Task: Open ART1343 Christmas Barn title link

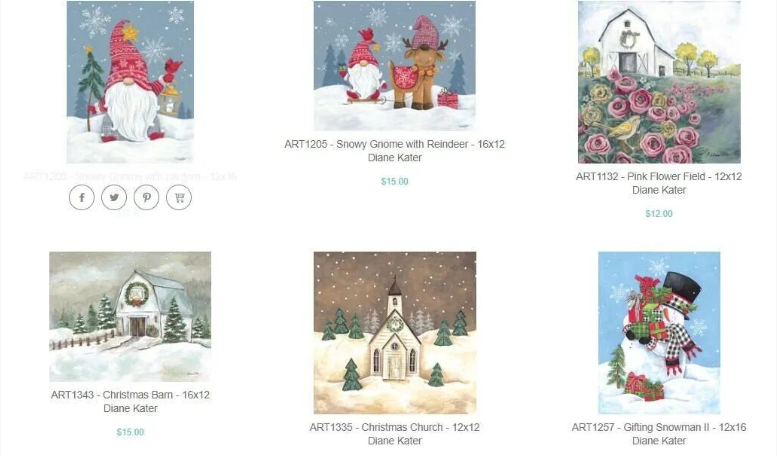Action: 130,395
